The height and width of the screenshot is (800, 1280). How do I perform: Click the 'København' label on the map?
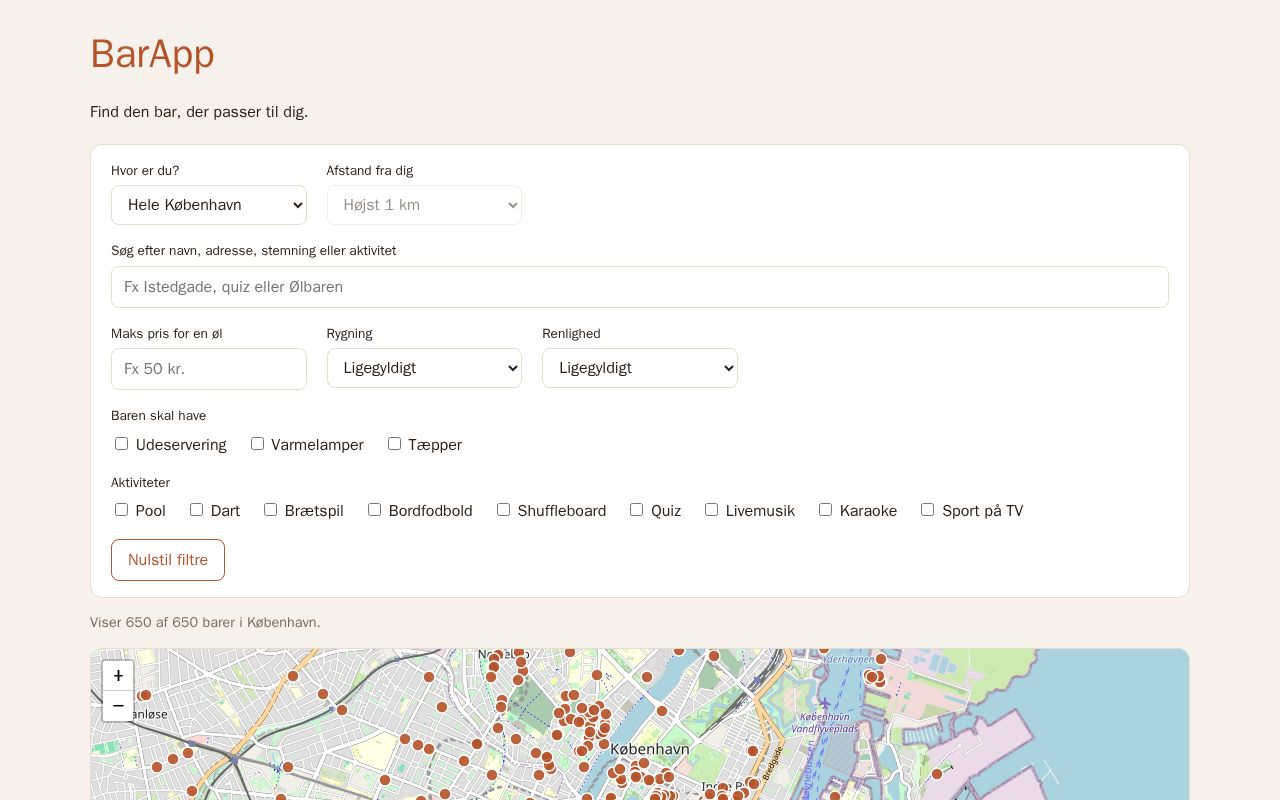(650, 748)
